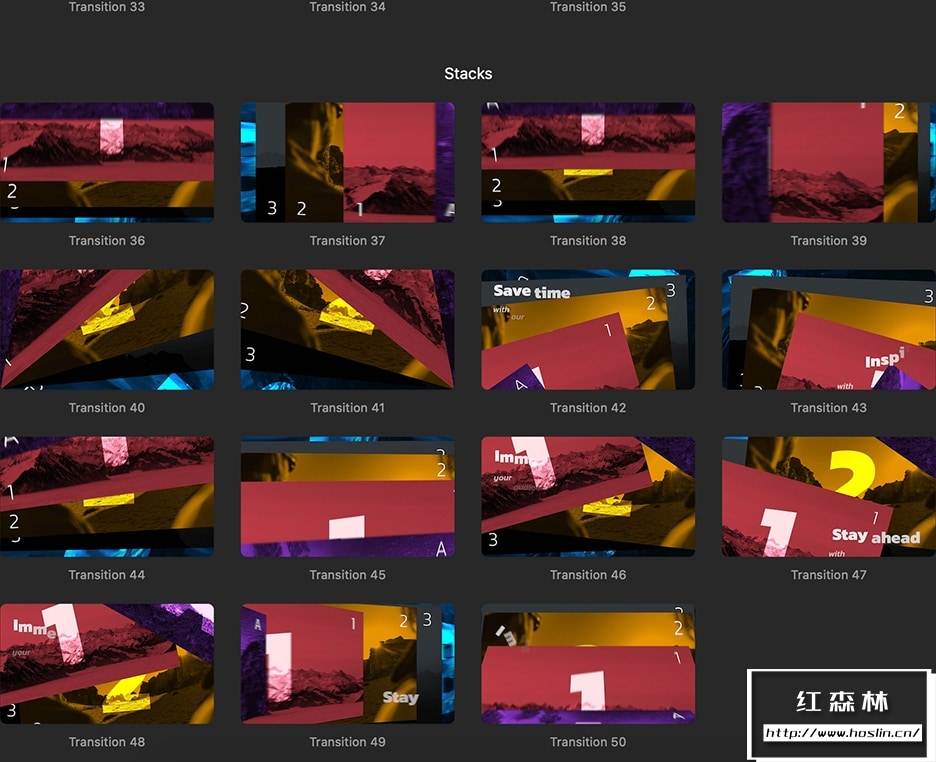Click the label text Transition 33
Viewport: 936px width, 762px height.
pyautogui.click(x=107, y=7)
